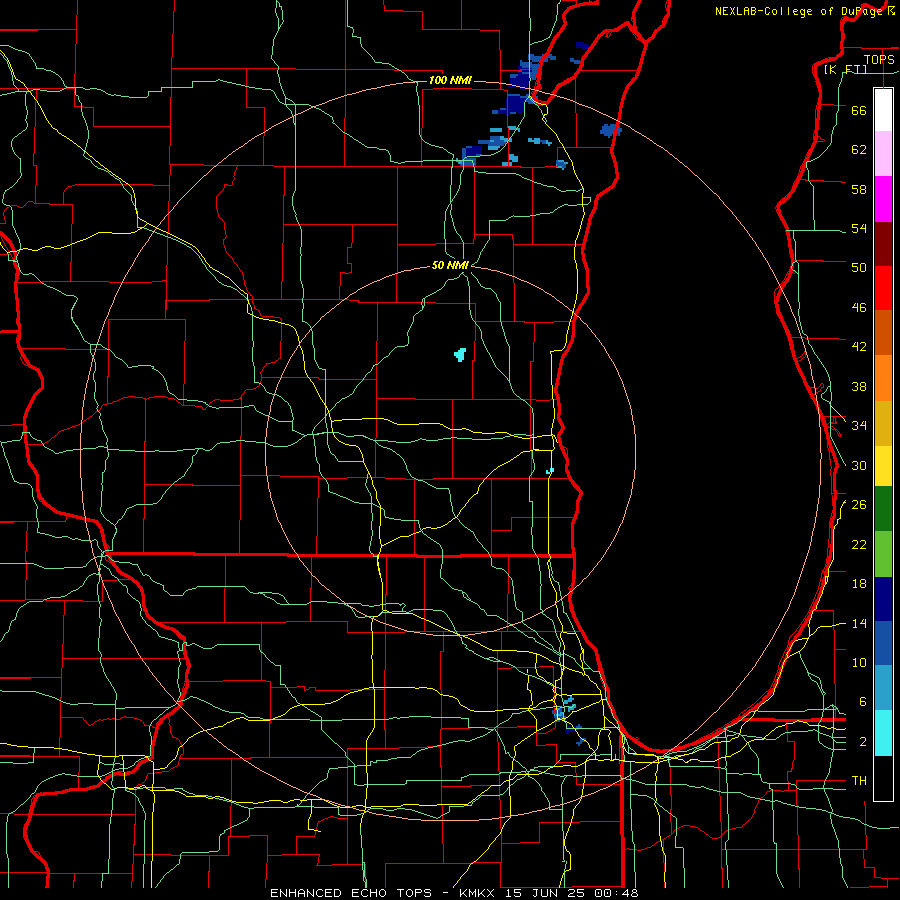Click the legend value "50"
This screenshot has height=900, width=900.
tap(859, 268)
